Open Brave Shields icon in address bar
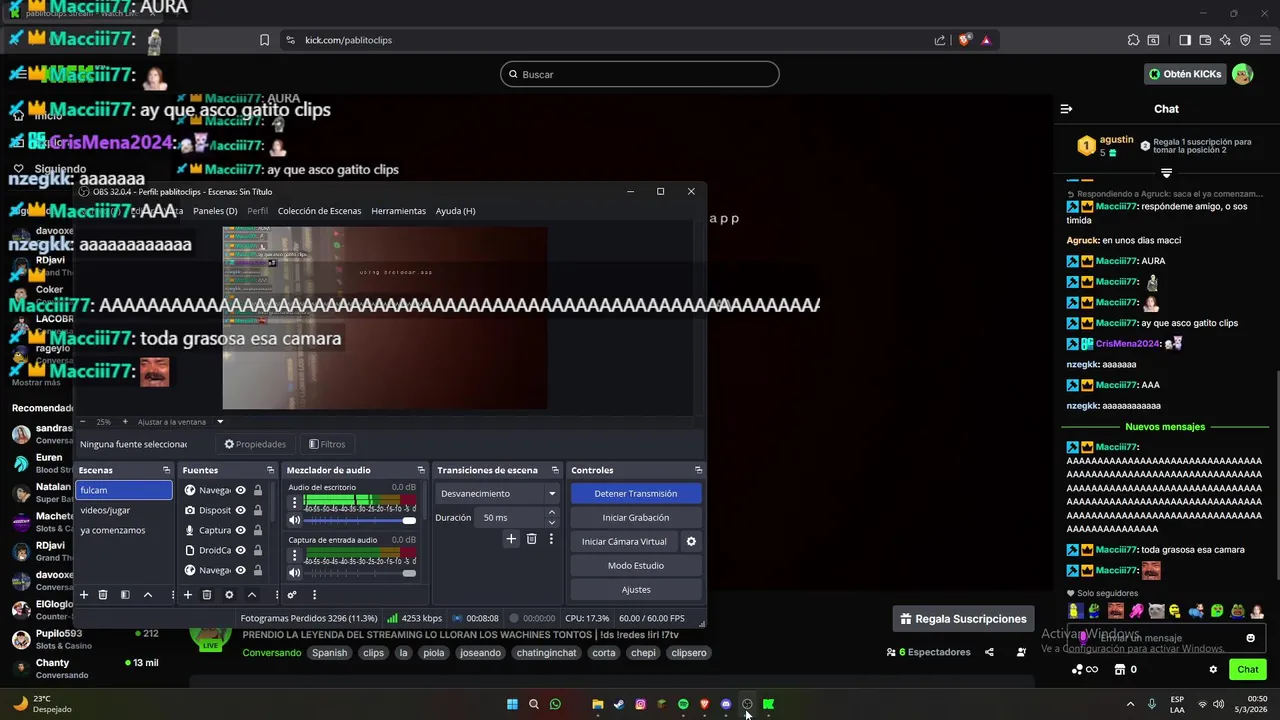The height and width of the screenshot is (720, 1280). [x=965, y=40]
